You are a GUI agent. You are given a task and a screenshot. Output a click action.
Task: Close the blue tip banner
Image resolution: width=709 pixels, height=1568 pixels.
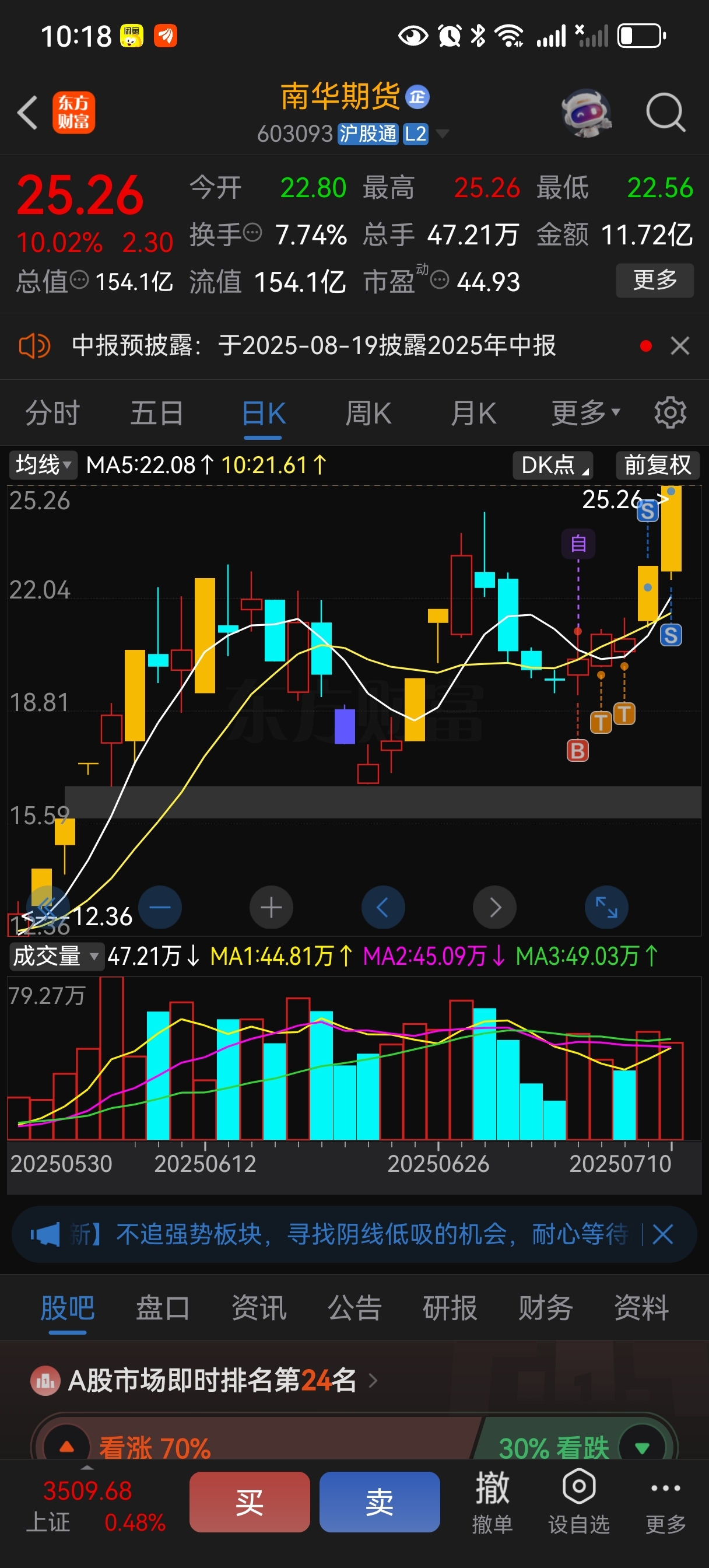pyautogui.click(x=662, y=1234)
